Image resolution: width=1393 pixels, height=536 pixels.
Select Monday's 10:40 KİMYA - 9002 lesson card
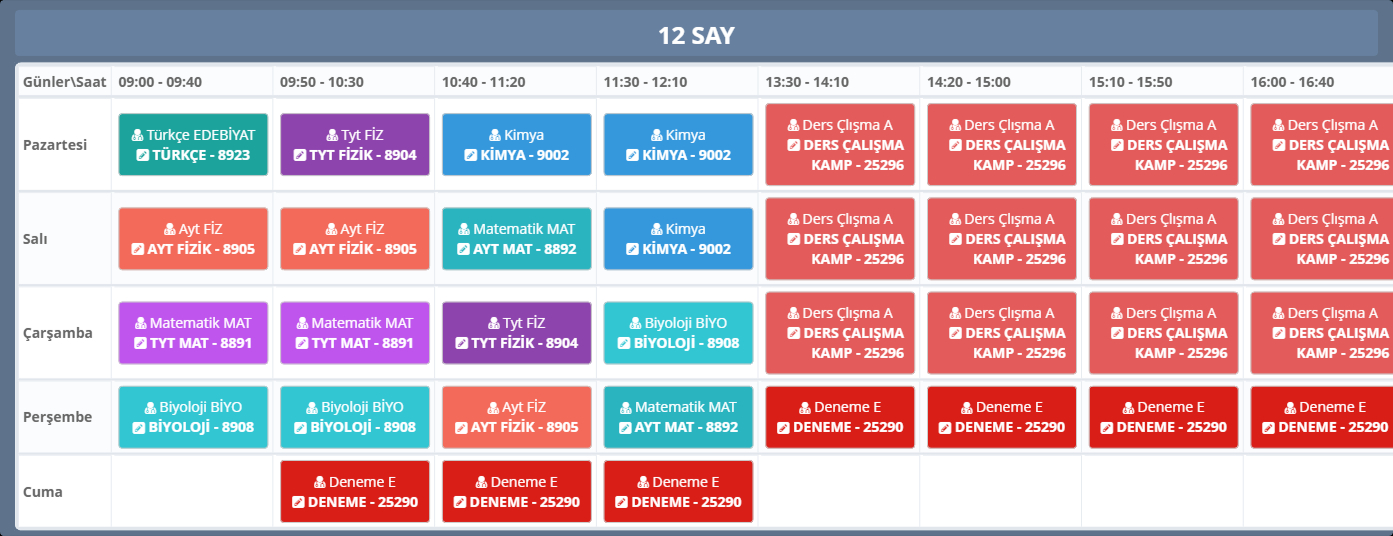517,145
